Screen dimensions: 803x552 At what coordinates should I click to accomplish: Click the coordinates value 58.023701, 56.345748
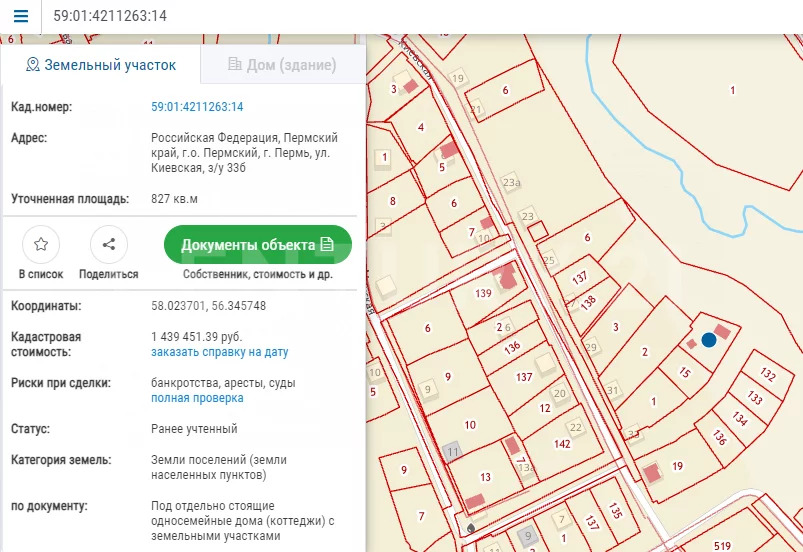(x=209, y=306)
